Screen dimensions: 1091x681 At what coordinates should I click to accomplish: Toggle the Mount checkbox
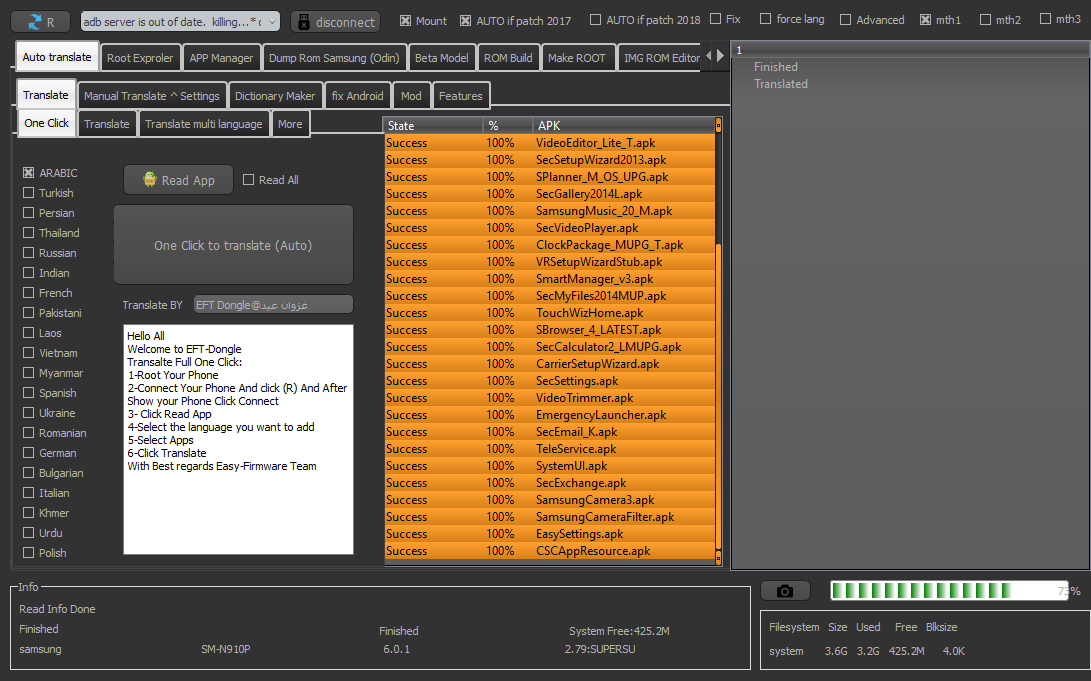pos(406,21)
